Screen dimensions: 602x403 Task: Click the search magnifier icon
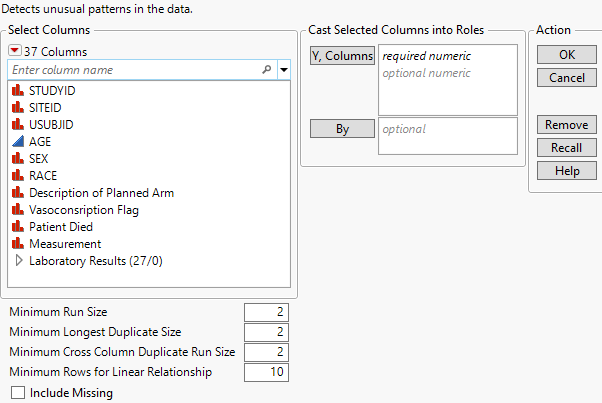coord(266,70)
